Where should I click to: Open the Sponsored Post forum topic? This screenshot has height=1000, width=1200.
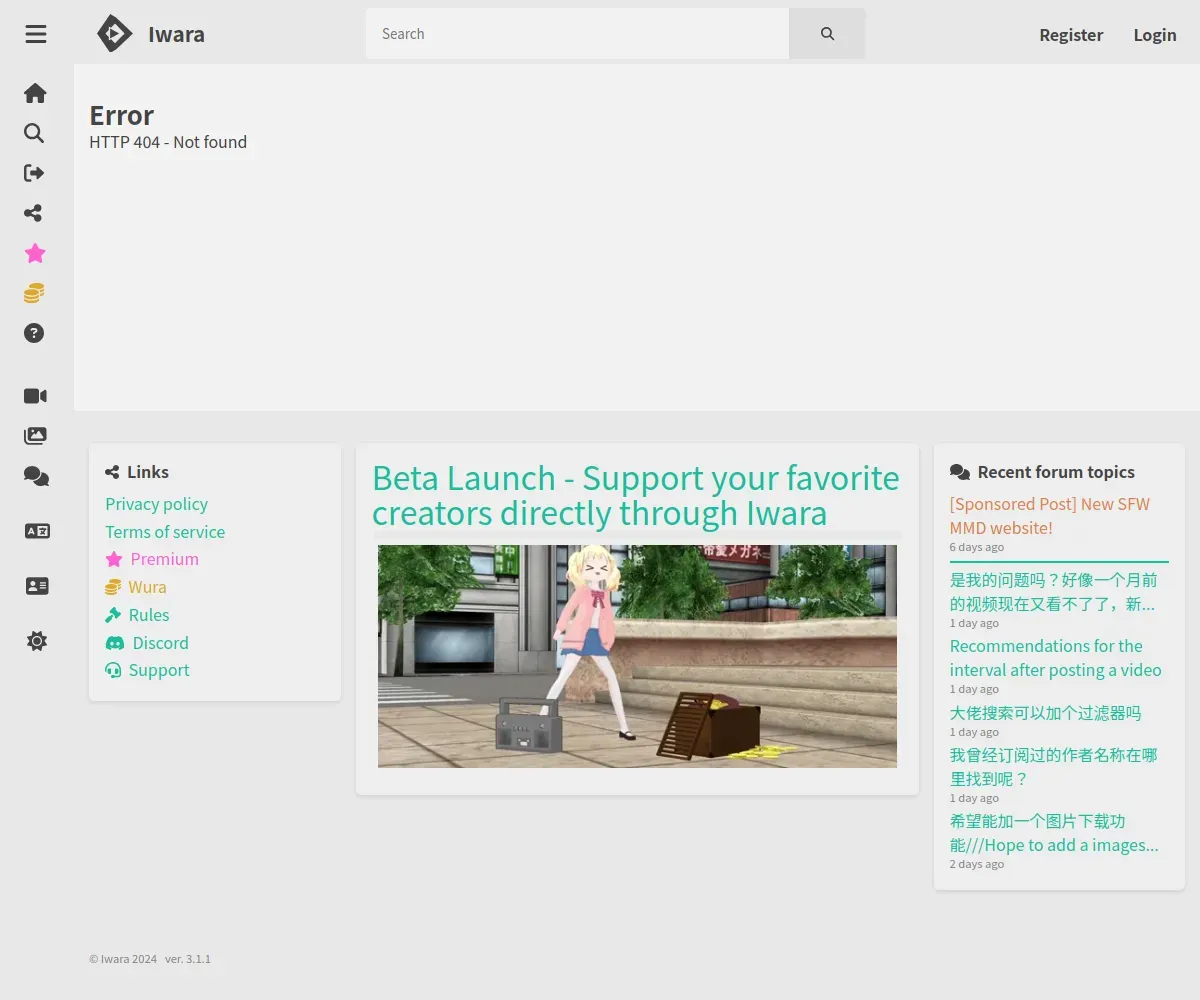(x=1050, y=516)
